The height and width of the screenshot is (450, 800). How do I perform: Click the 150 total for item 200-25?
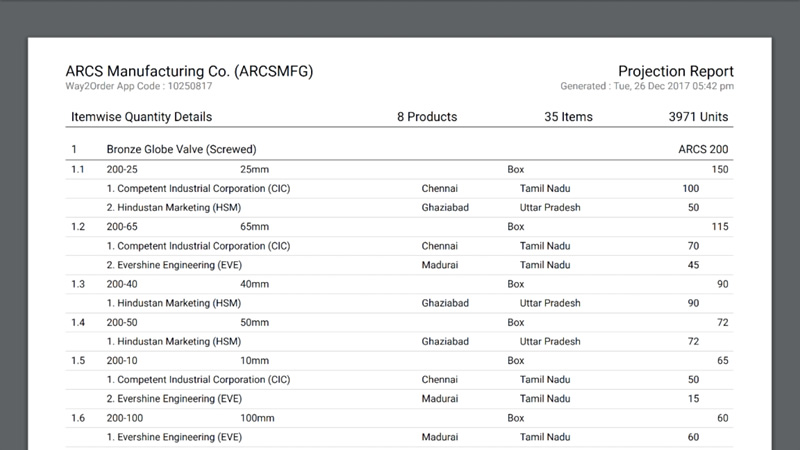point(720,169)
